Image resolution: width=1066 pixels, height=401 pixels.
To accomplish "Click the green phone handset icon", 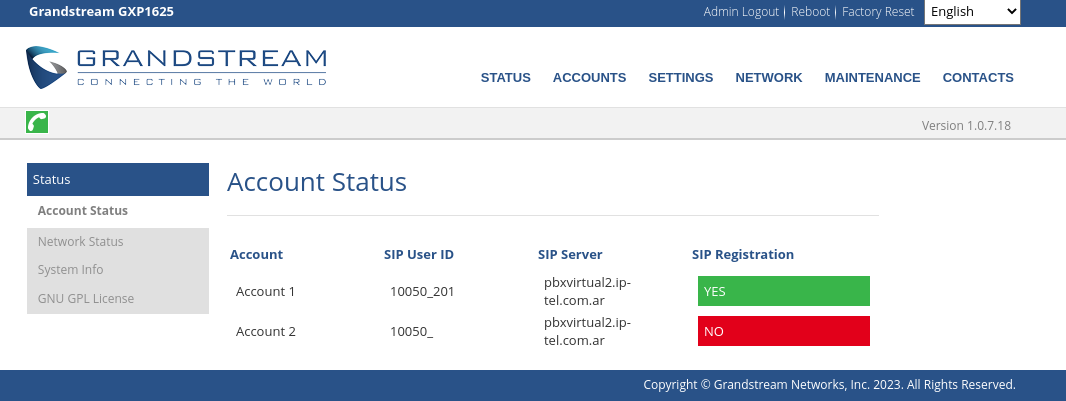I will click(37, 122).
